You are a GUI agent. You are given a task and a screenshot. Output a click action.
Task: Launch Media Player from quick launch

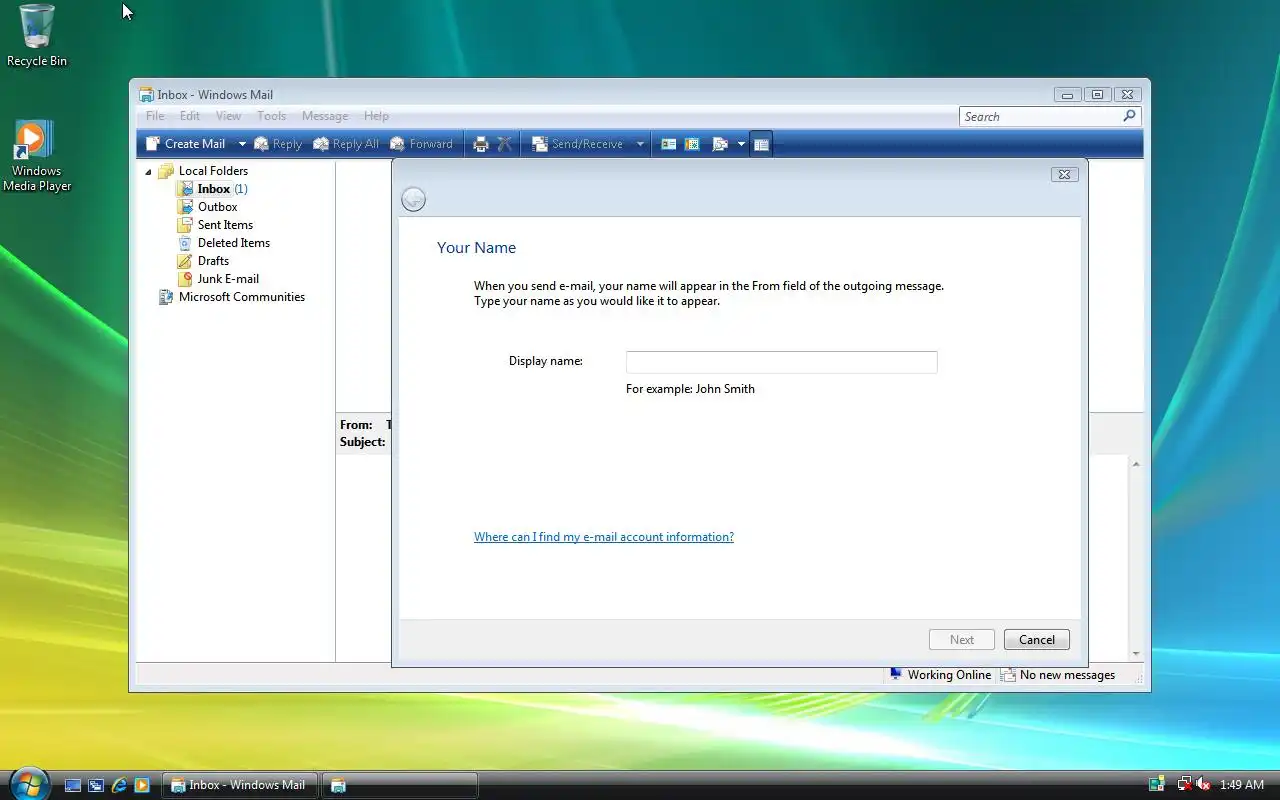coord(142,785)
